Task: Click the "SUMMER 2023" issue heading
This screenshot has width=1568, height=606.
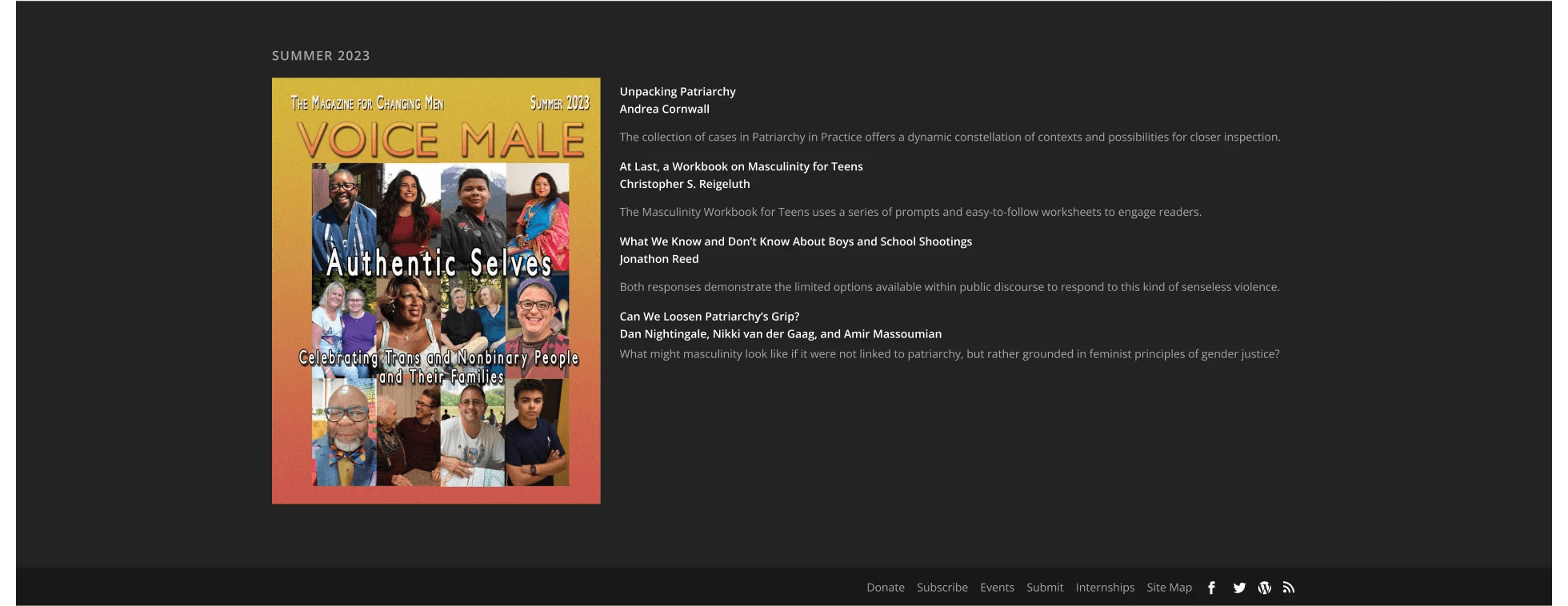Action: [x=321, y=56]
